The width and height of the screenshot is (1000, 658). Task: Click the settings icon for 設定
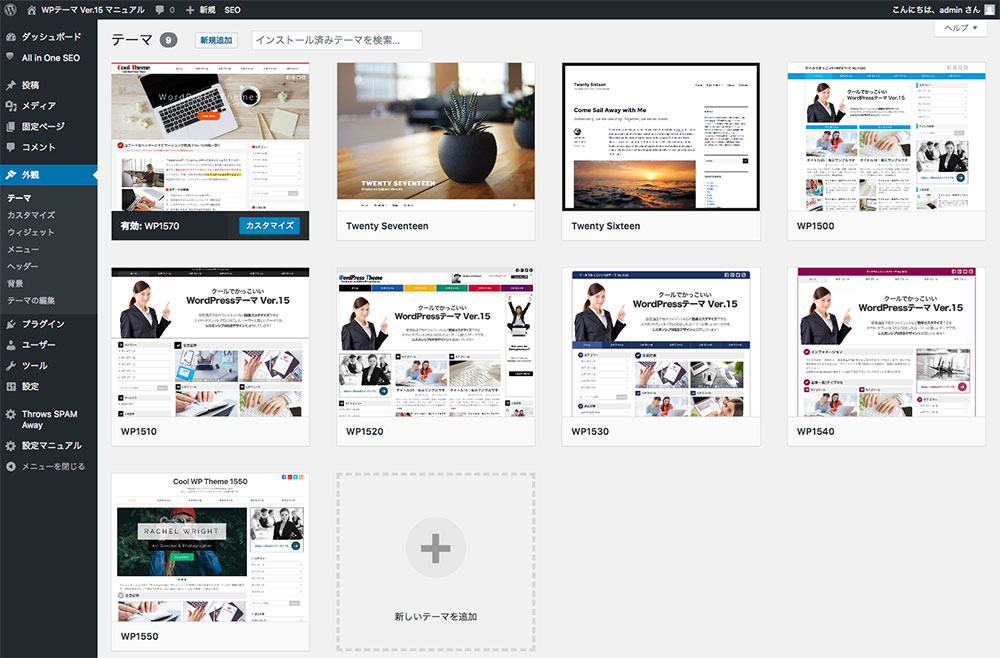11,386
